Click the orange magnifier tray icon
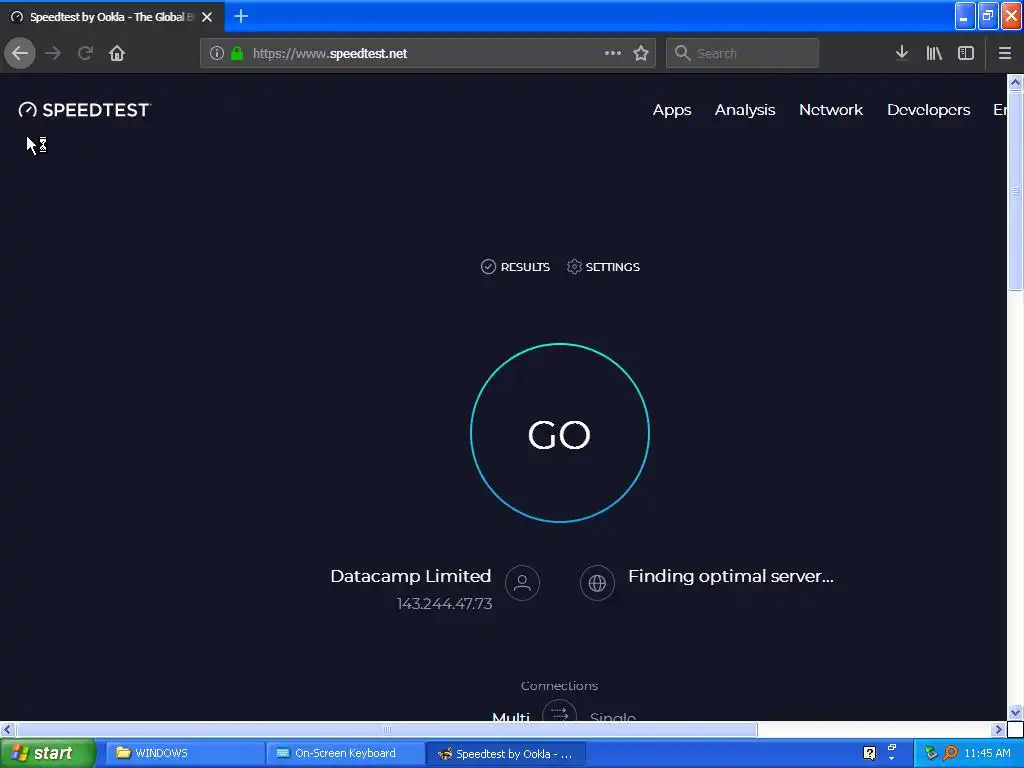This screenshot has height=768, width=1024. (x=950, y=753)
